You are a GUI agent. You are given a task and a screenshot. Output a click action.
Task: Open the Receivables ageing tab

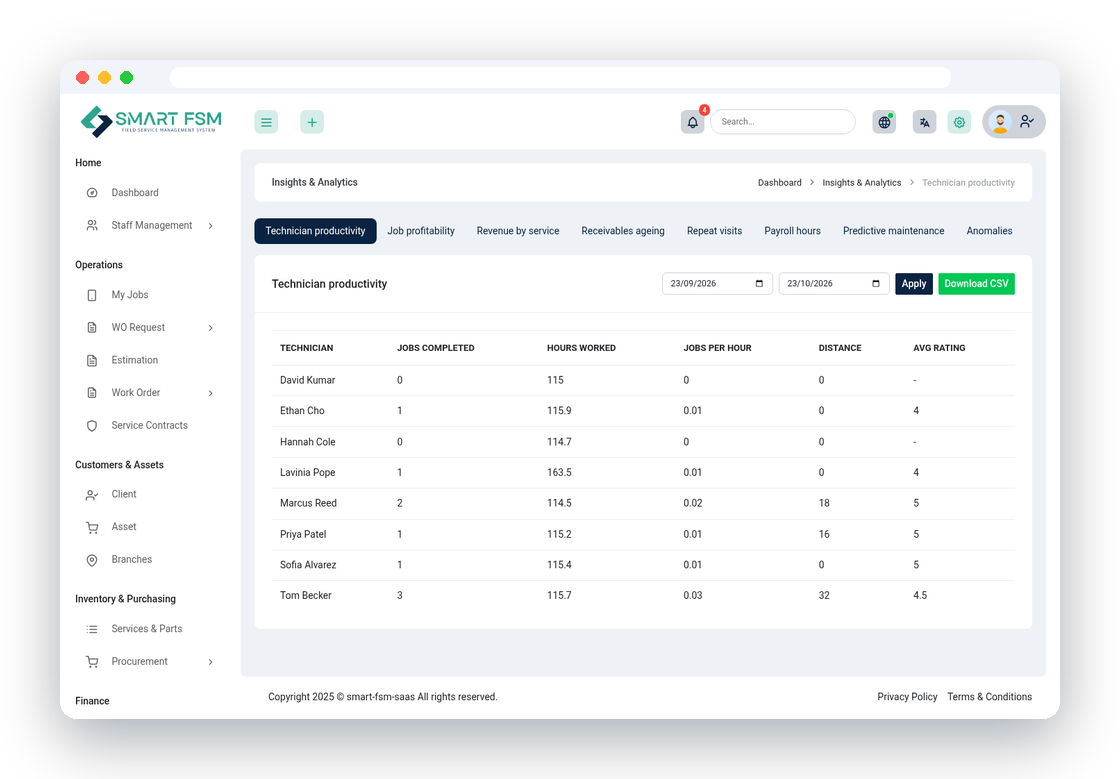coord(623,231)
